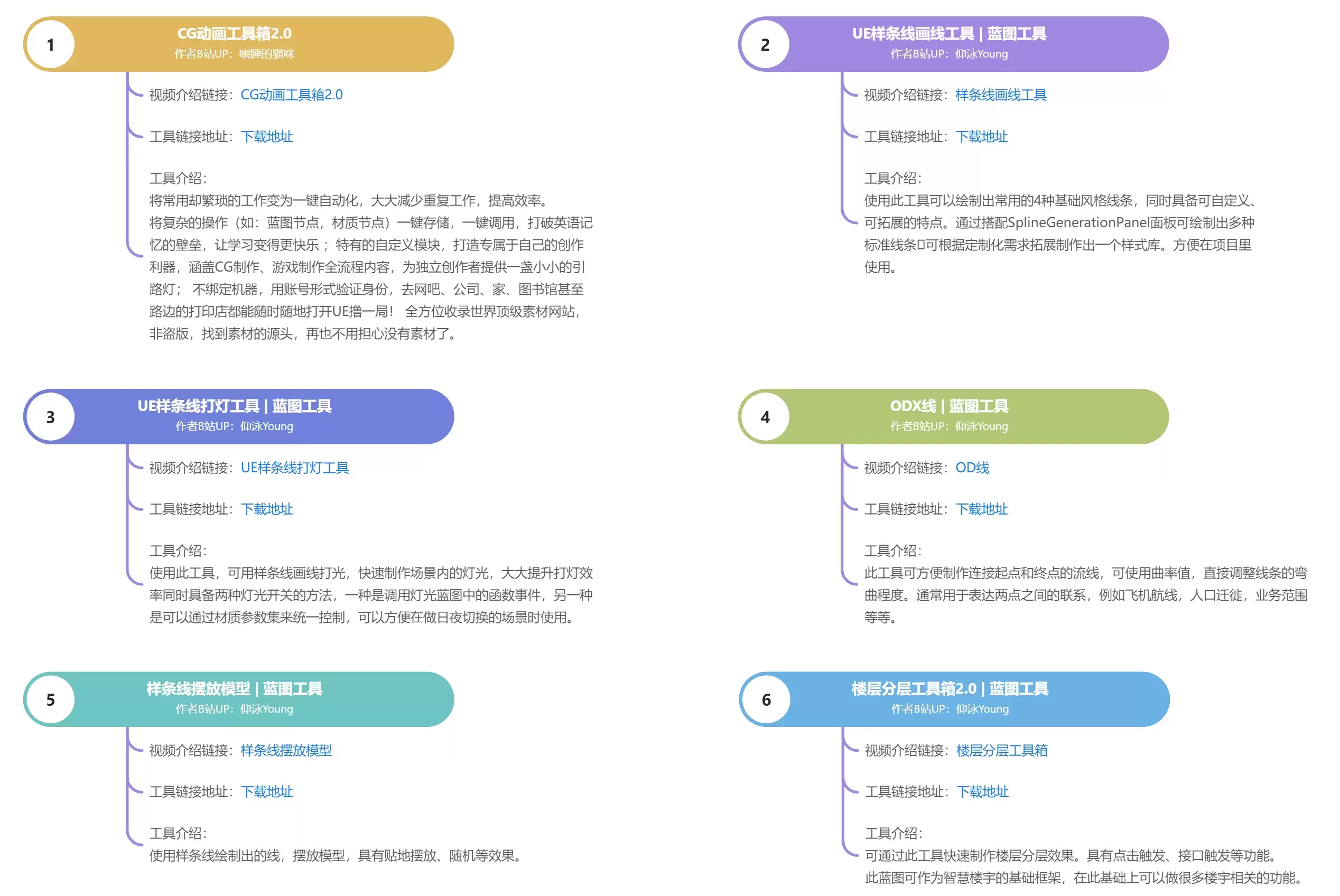The height and width of the screenshot is (896, 1340).
Task: Open 下载地址 link under UE样条线画线工具 card
Action: [982, 137]
